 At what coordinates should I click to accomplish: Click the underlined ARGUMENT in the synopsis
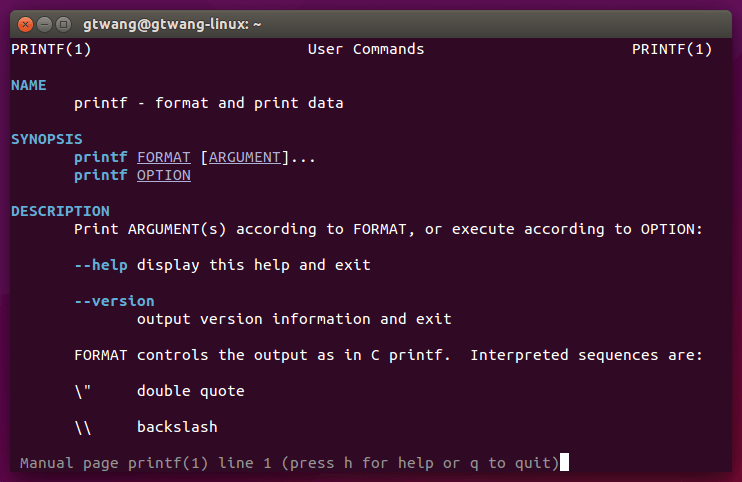click(245, 157)
